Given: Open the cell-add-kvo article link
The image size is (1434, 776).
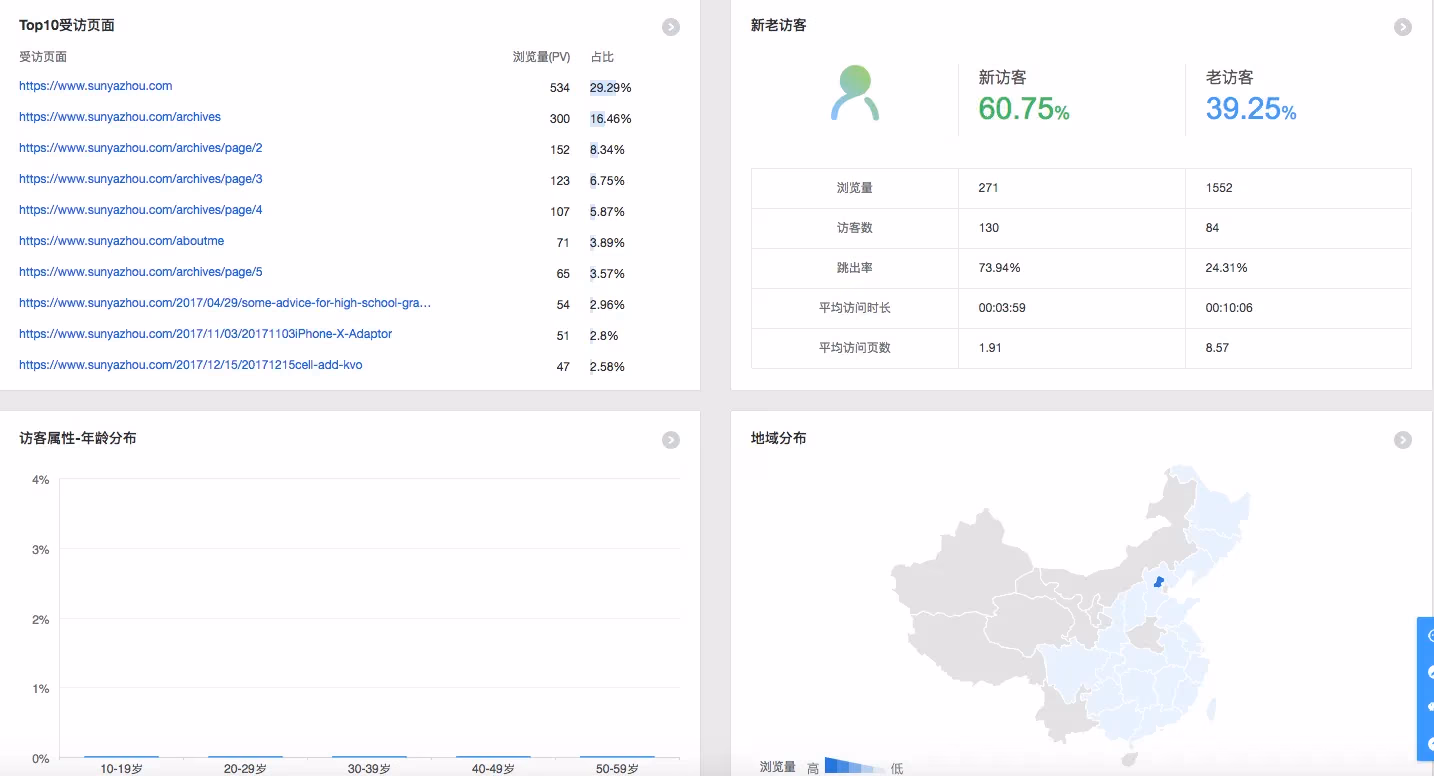Looking at the screenshot, I should point(191,366).
